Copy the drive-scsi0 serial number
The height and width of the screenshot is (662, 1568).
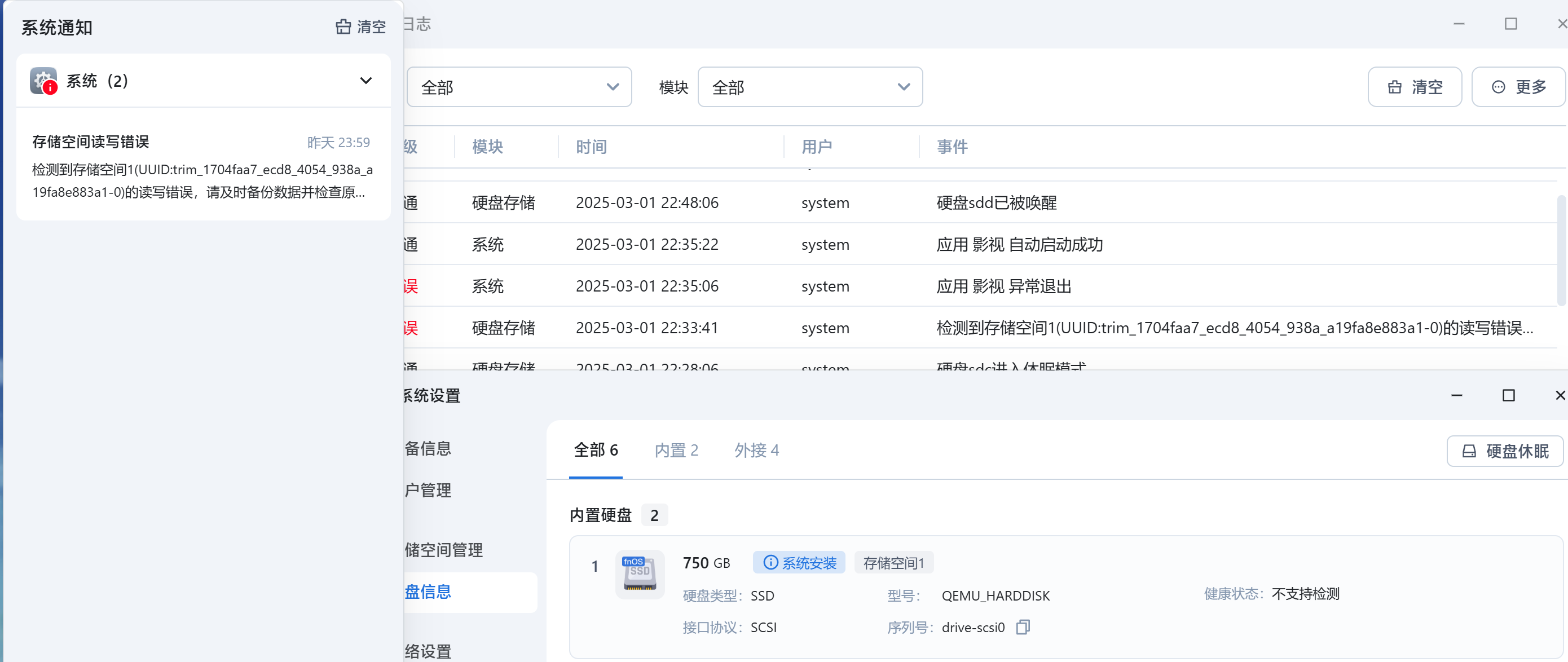[x=1023, y=626]
